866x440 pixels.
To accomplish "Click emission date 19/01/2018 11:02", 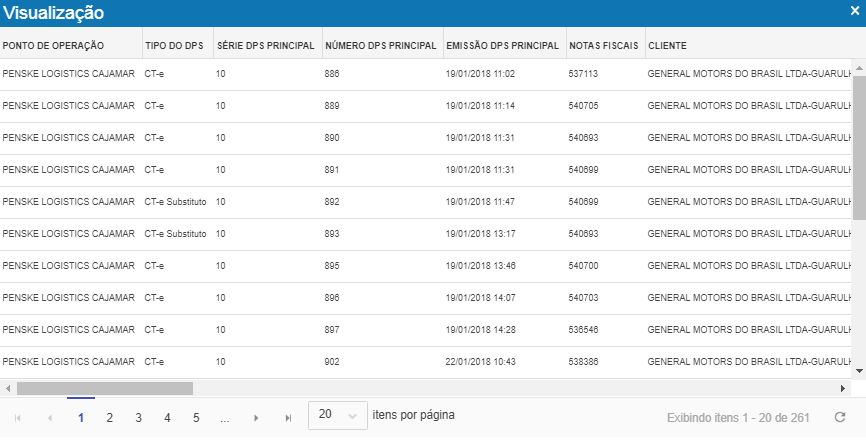I will pyautogui.click(x=480, y=73).
